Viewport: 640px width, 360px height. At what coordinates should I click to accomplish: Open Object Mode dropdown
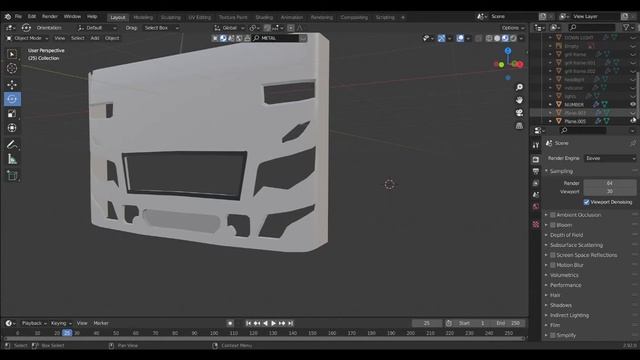(x=27, y=38)
